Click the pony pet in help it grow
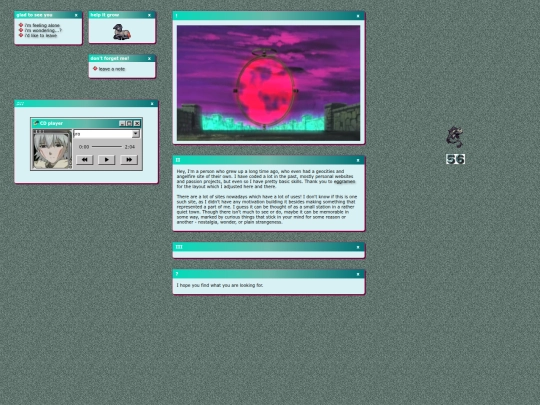Screen dimensions: 540x405 [122, 32]
